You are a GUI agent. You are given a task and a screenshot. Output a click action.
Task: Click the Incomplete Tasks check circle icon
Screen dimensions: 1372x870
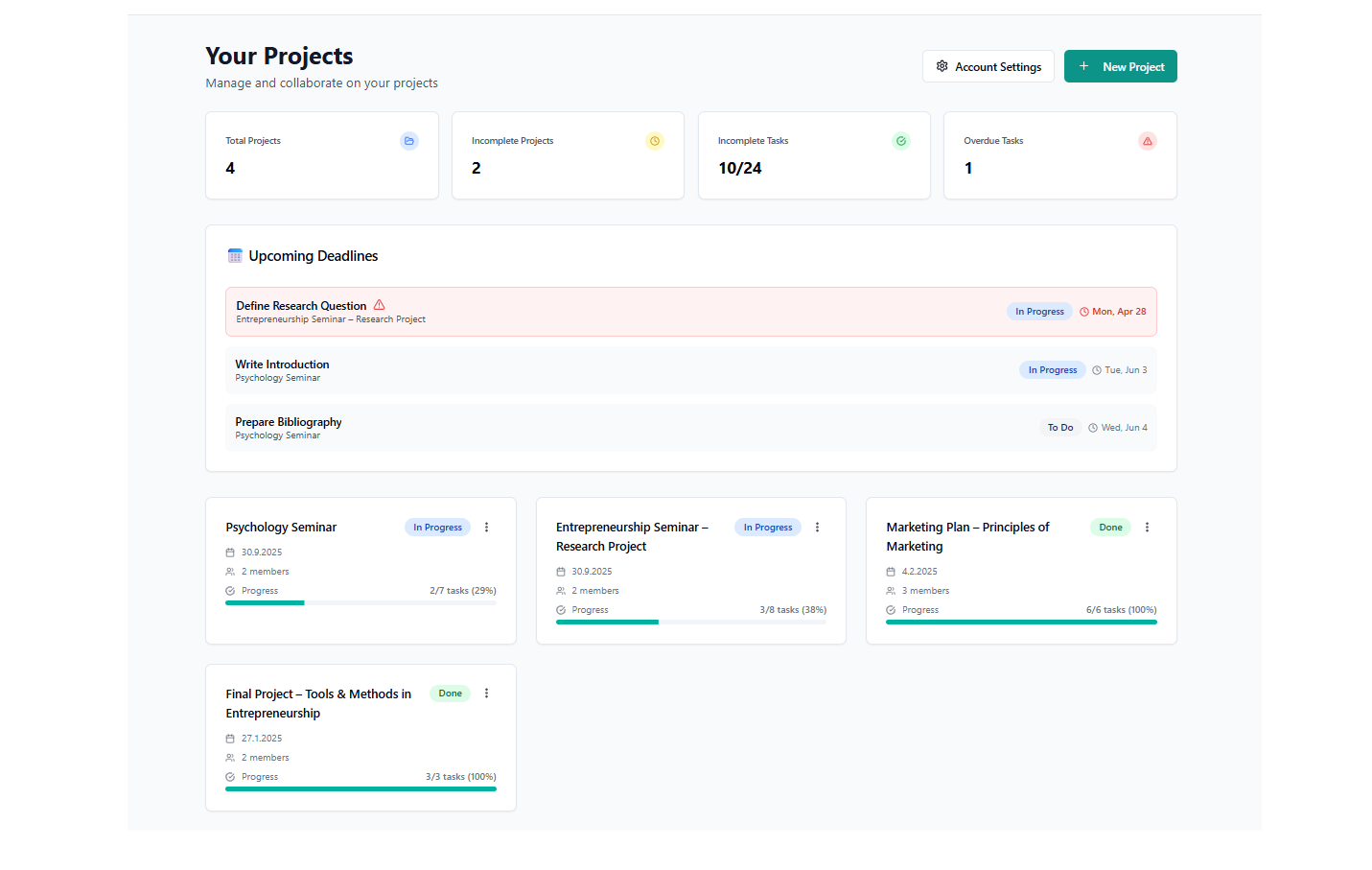[x=900, y=141]
